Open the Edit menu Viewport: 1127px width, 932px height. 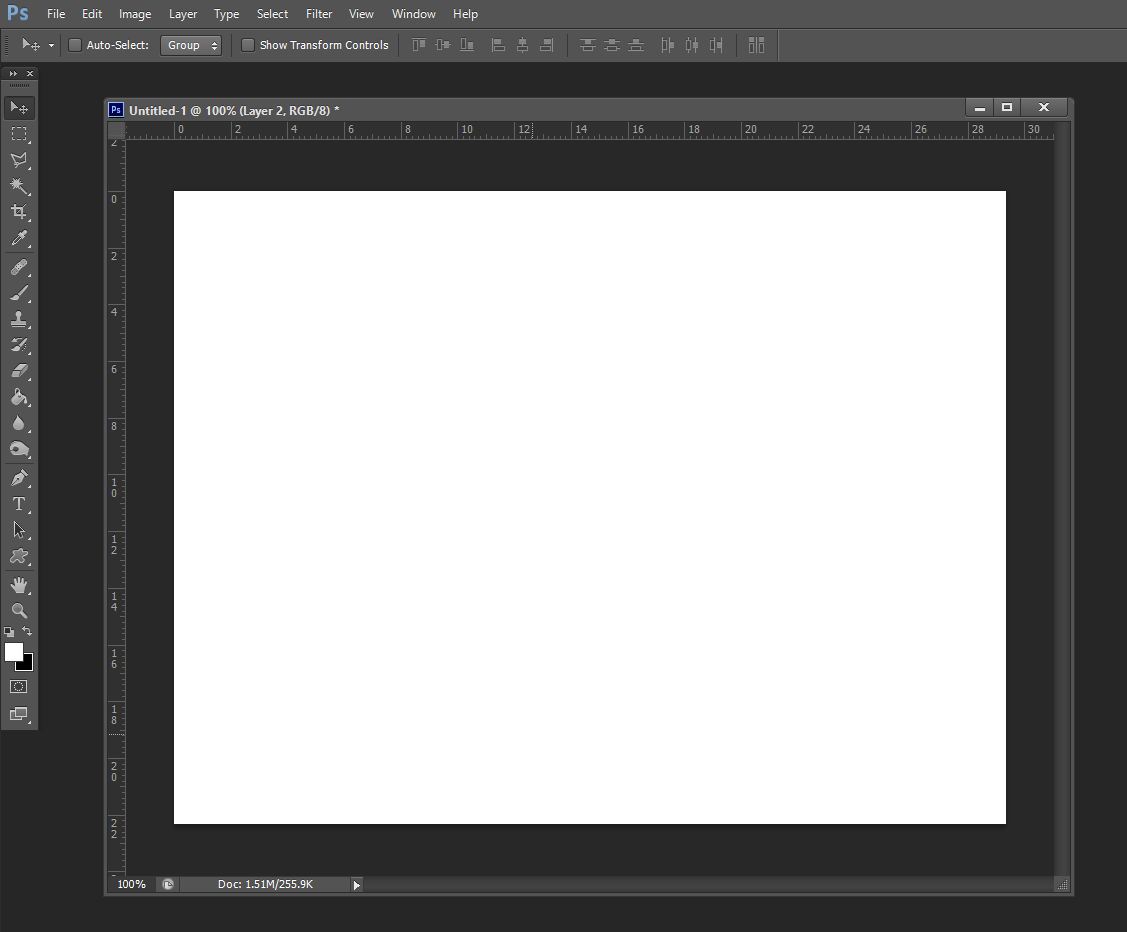click(x=92, y=14)
